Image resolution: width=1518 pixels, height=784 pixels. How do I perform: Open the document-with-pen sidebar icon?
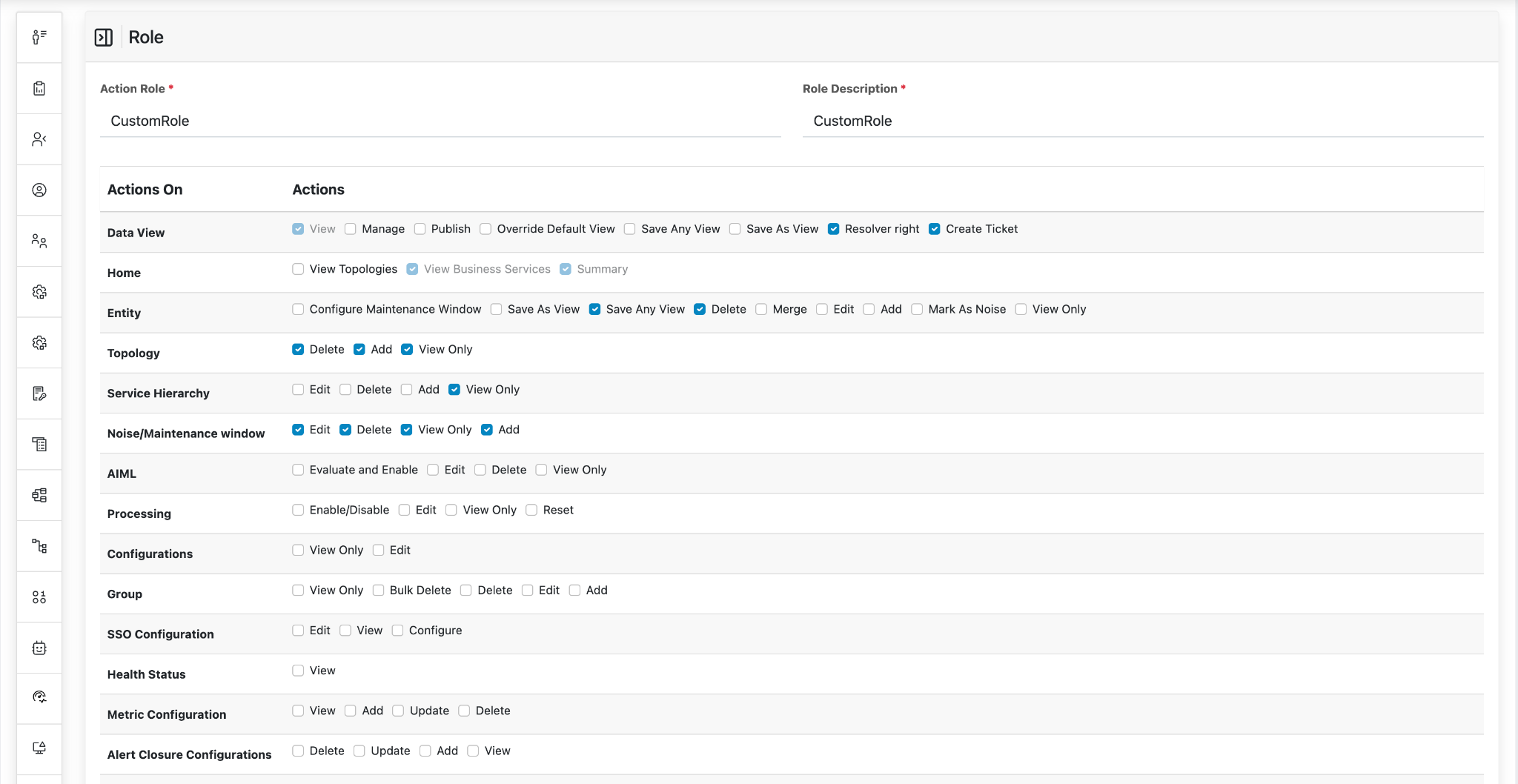point(39,393)
